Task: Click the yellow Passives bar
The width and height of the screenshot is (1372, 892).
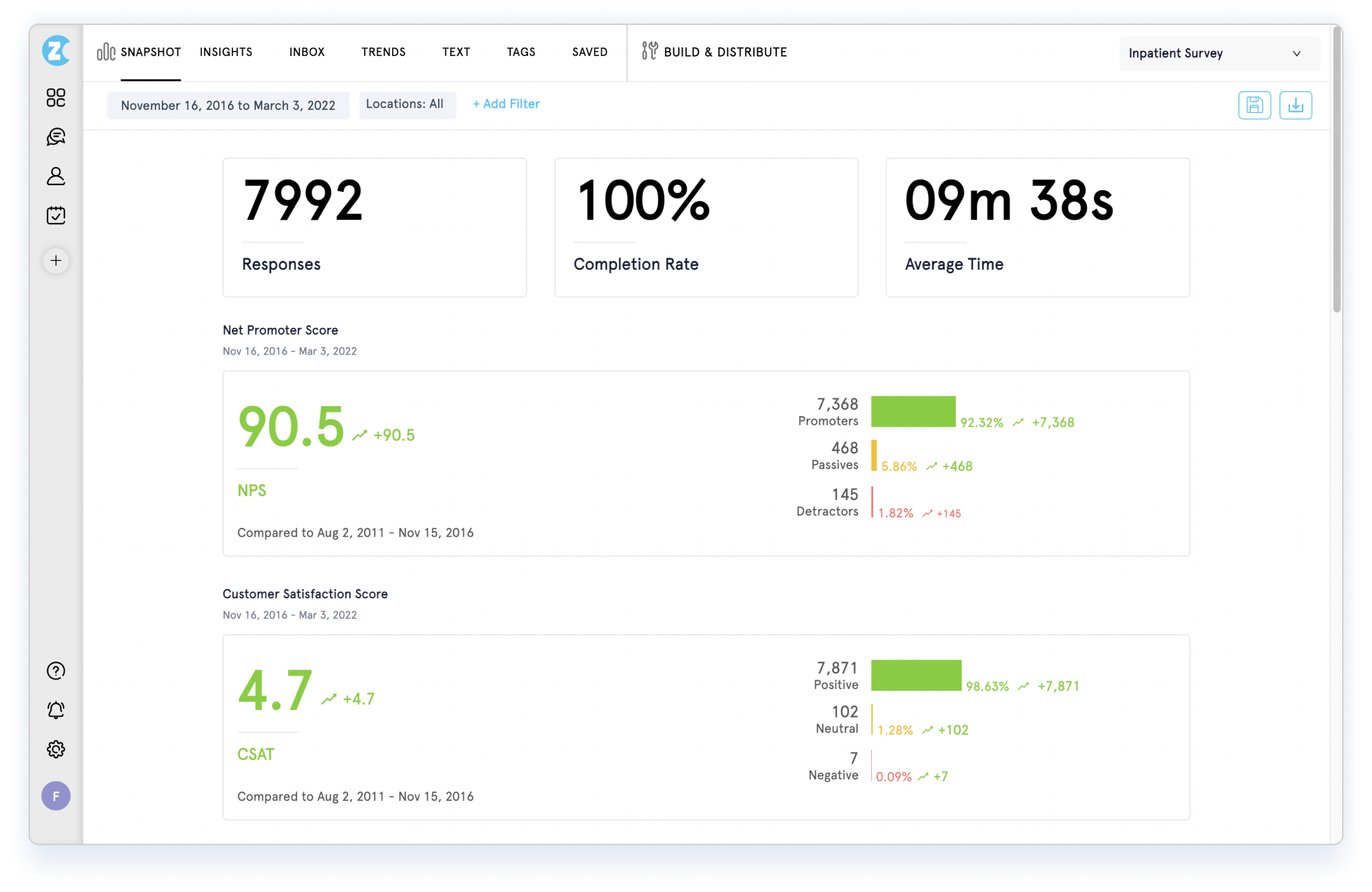Action: click(x=874, y=455)
